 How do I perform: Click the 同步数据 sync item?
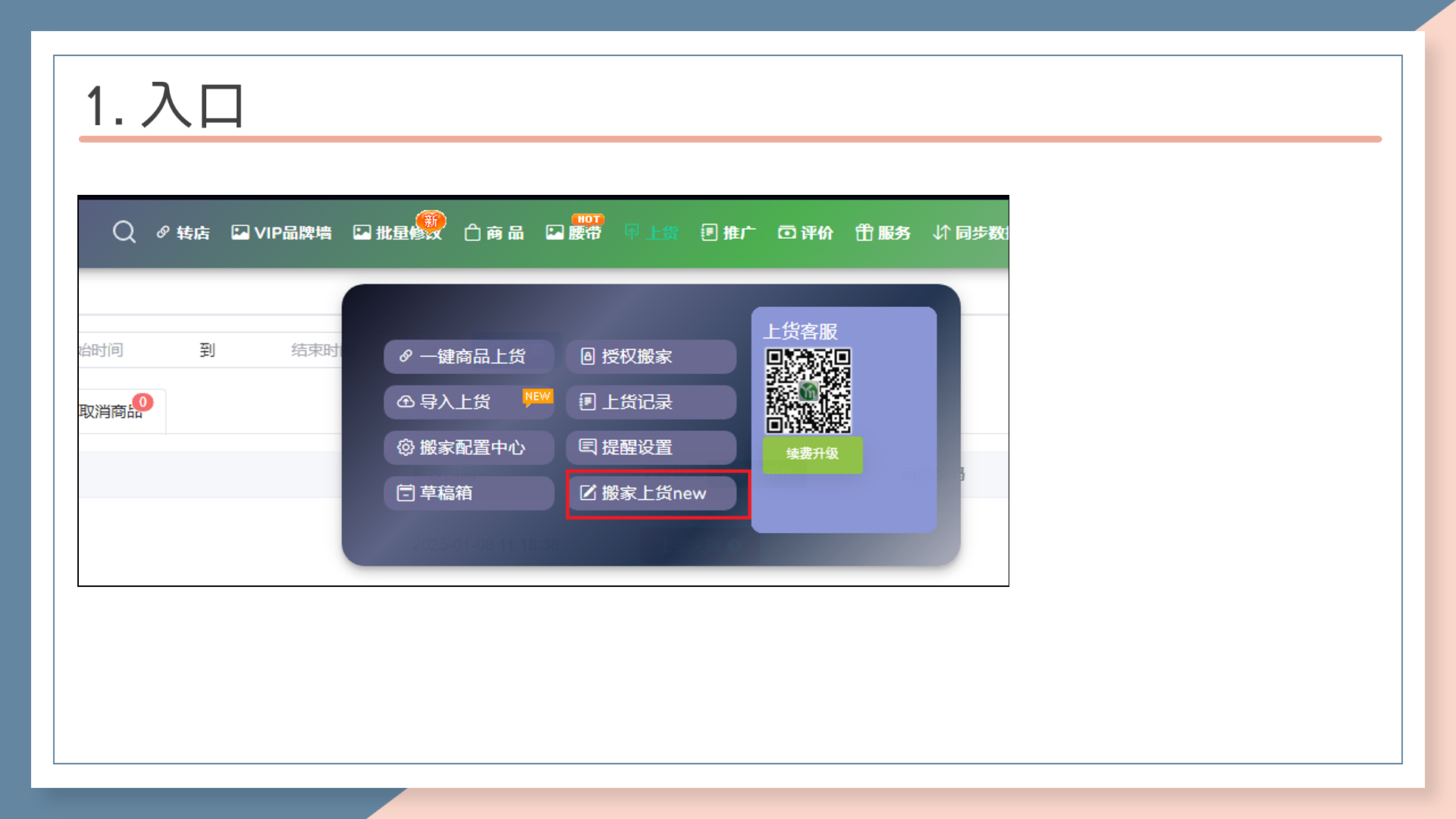(x=971, y=233)
